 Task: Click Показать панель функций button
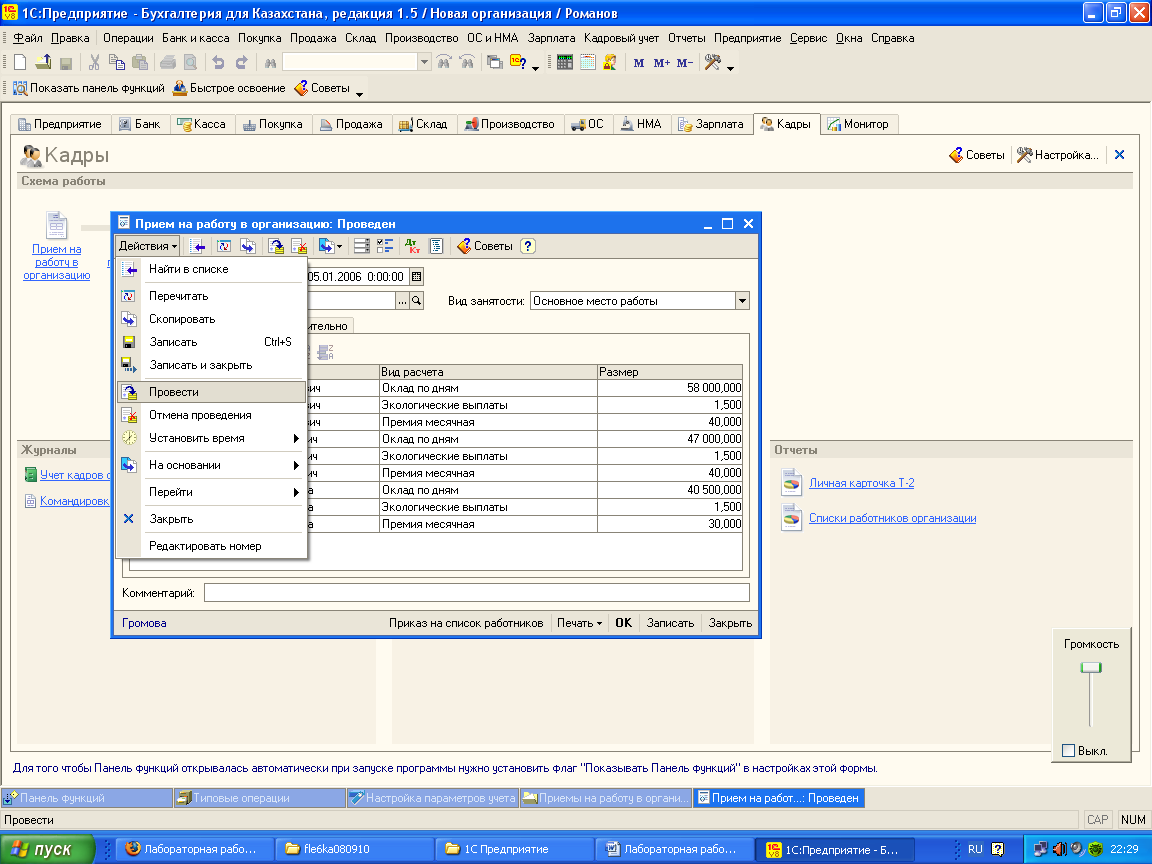click(89, 88)
